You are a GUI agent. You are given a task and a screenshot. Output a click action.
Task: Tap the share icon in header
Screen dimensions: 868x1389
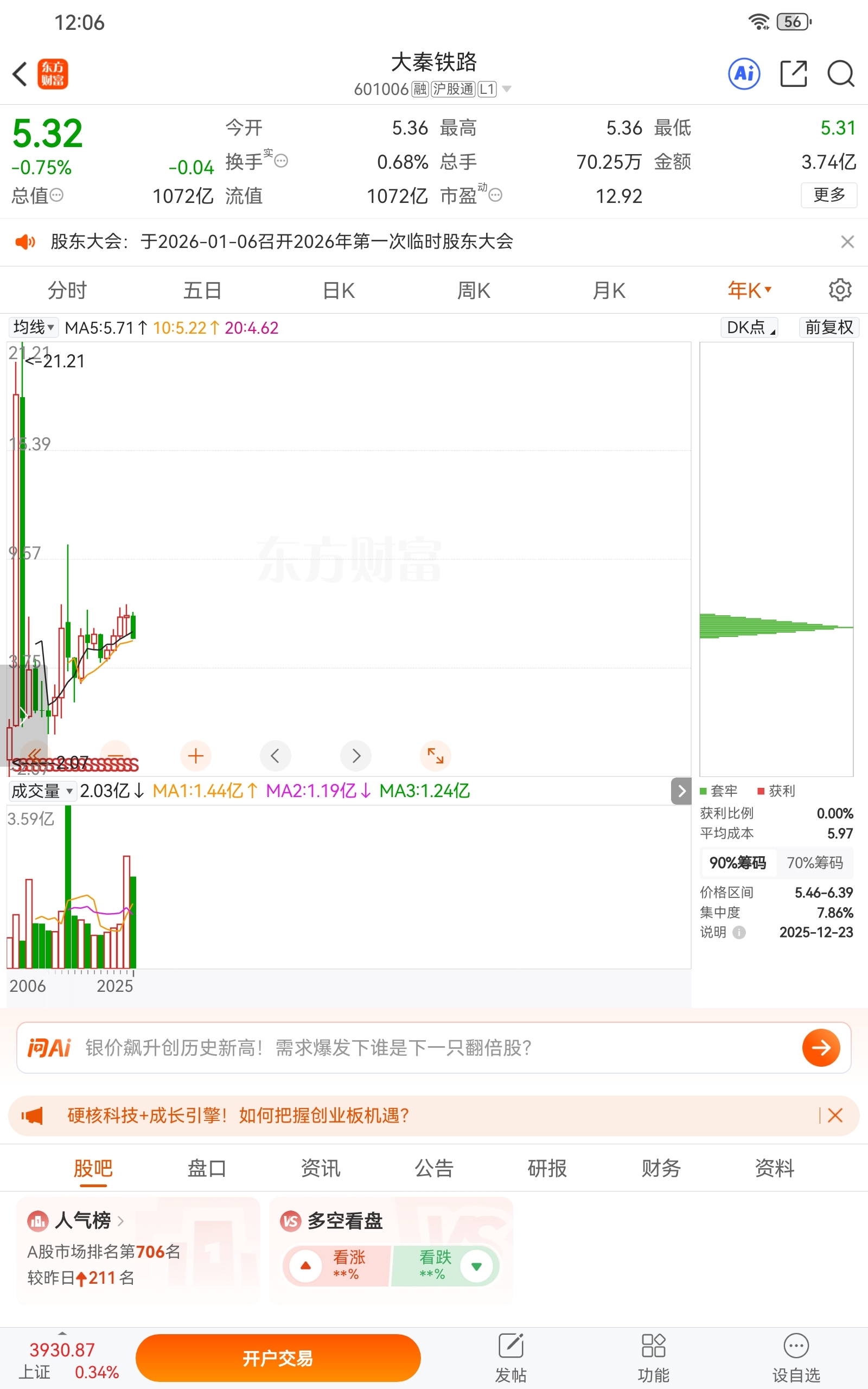[793, 73]
